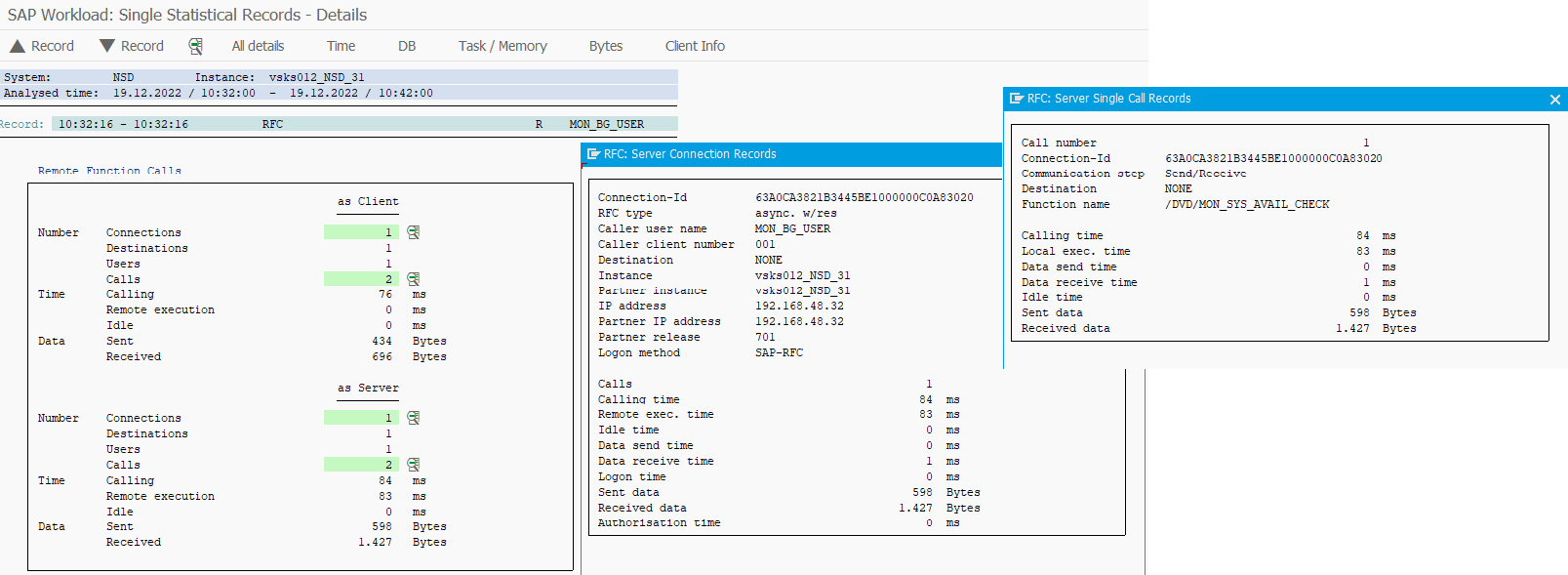
Task: Click SAP Workload window title text
Action: 187,15
